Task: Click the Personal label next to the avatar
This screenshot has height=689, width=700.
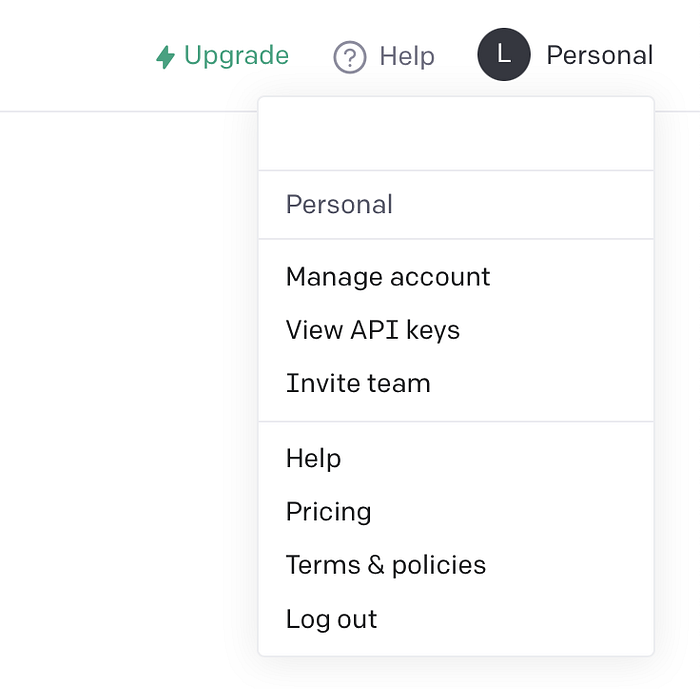Action: click(x=600, y=55)
